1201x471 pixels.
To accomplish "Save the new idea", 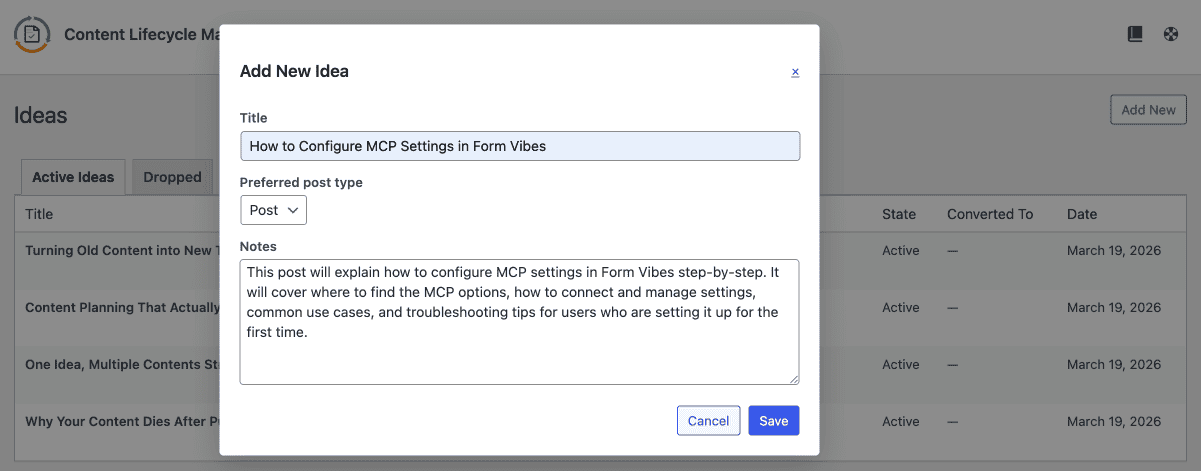I will [774, 421].
